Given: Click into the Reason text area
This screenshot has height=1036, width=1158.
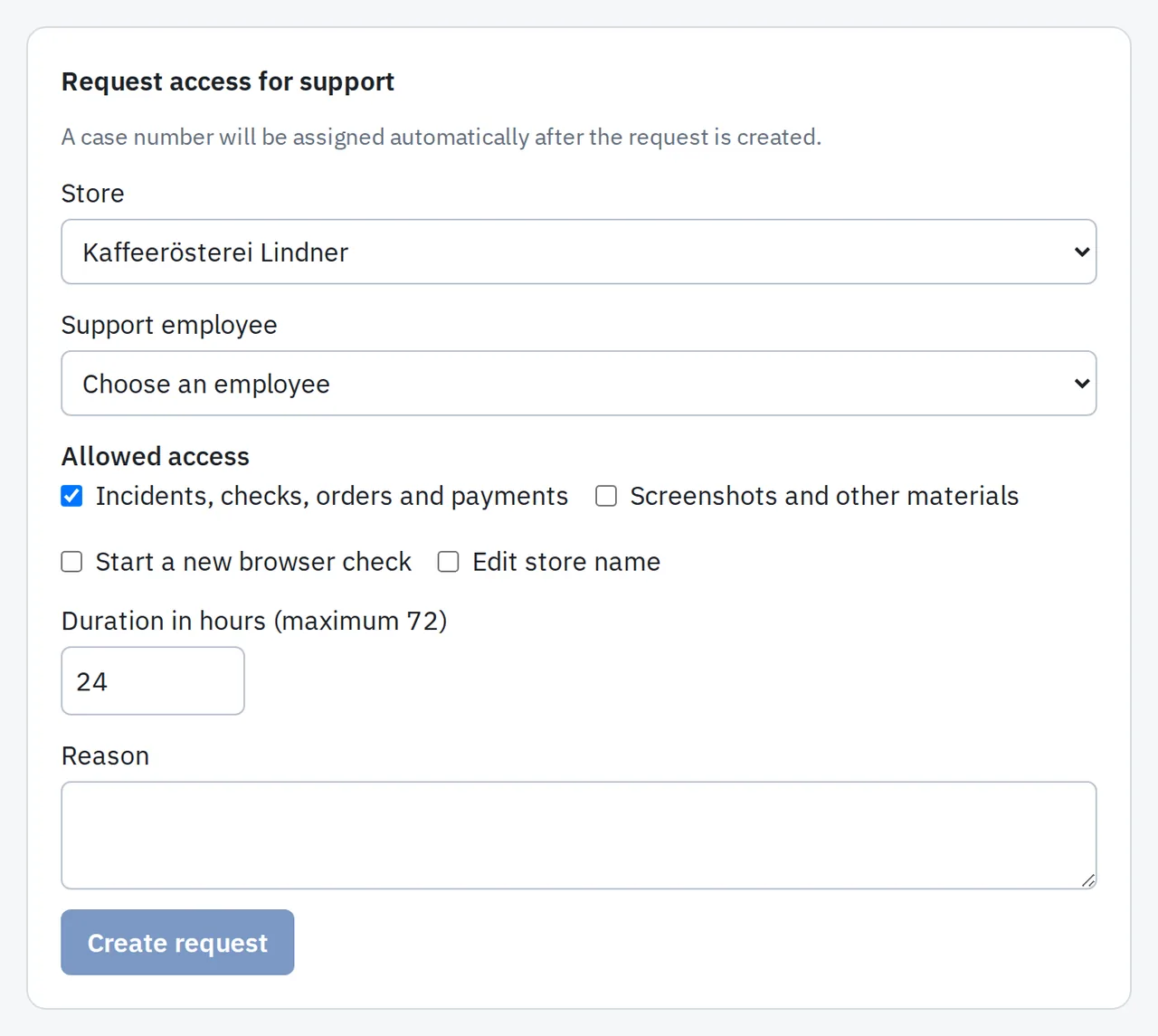Looking at the screenshot, I should coord(579,835).
